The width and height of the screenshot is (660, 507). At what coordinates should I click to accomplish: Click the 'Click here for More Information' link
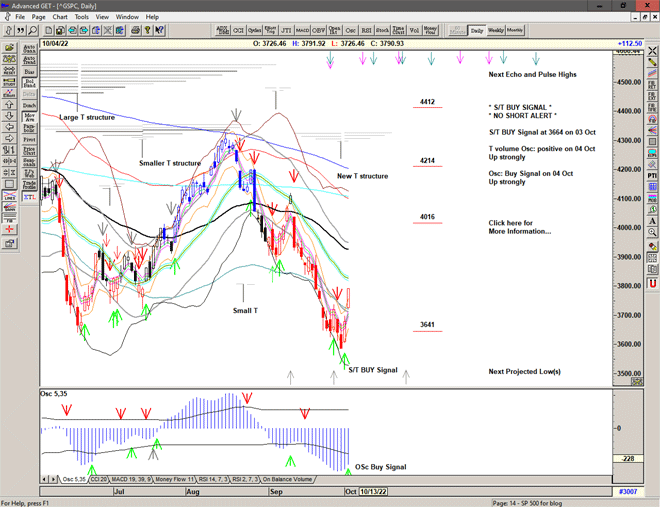[x=519, y=227]
